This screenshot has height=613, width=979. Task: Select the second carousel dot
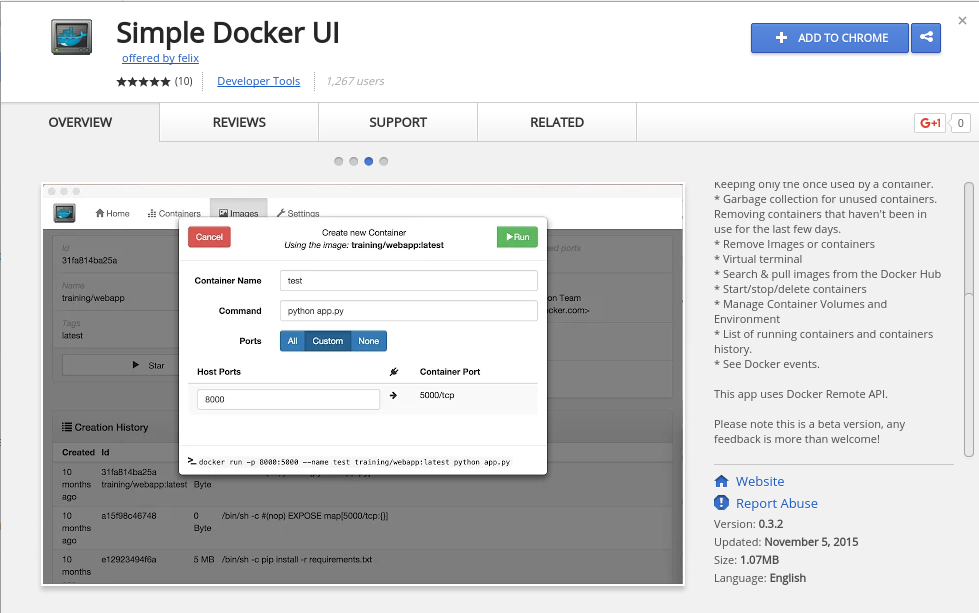[353, 161]
